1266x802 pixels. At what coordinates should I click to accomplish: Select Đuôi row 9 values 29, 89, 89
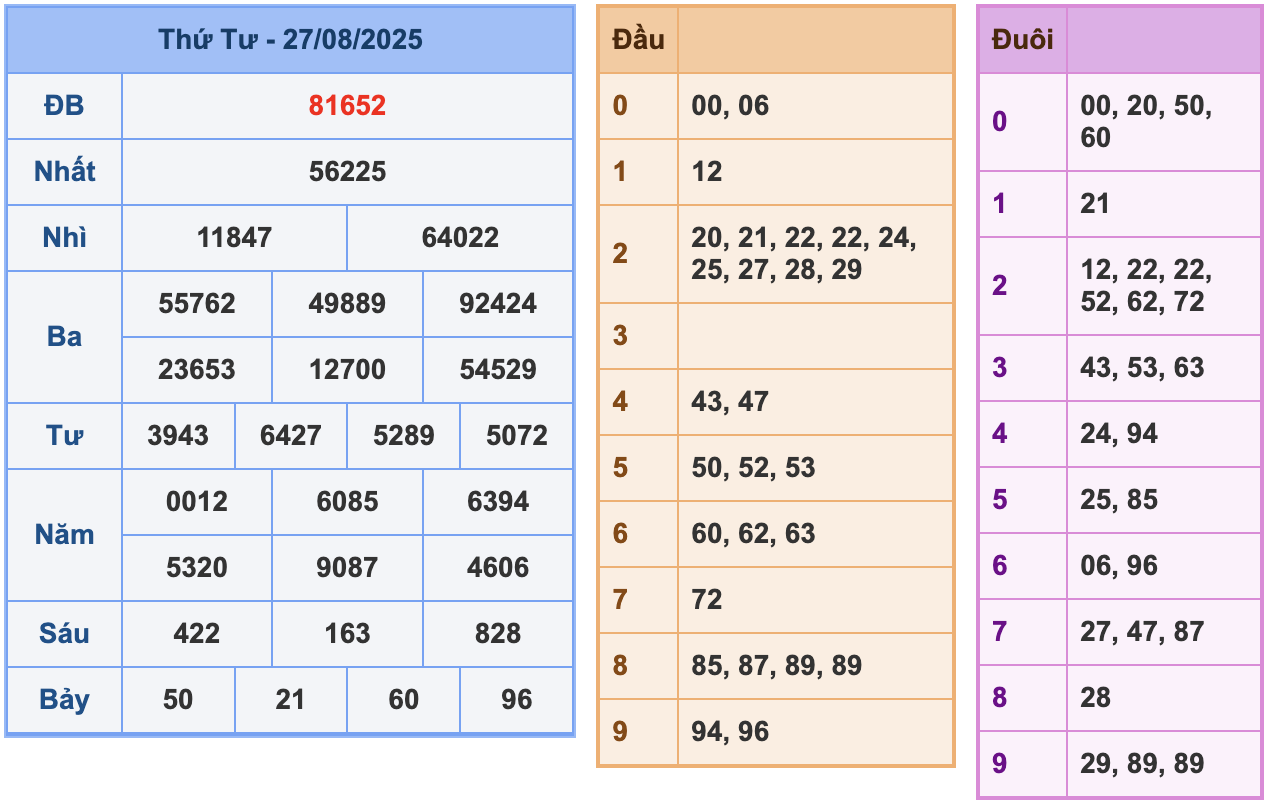(1142, 764)
